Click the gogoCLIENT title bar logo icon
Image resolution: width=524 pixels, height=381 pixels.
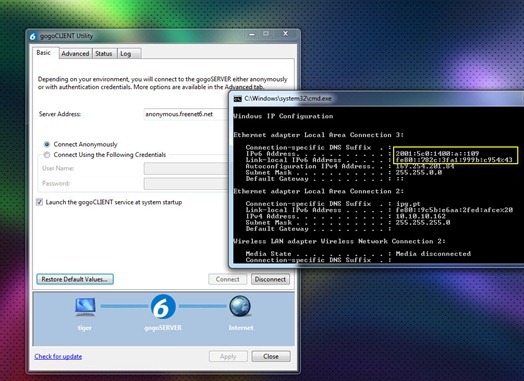[x=32, y=36]
